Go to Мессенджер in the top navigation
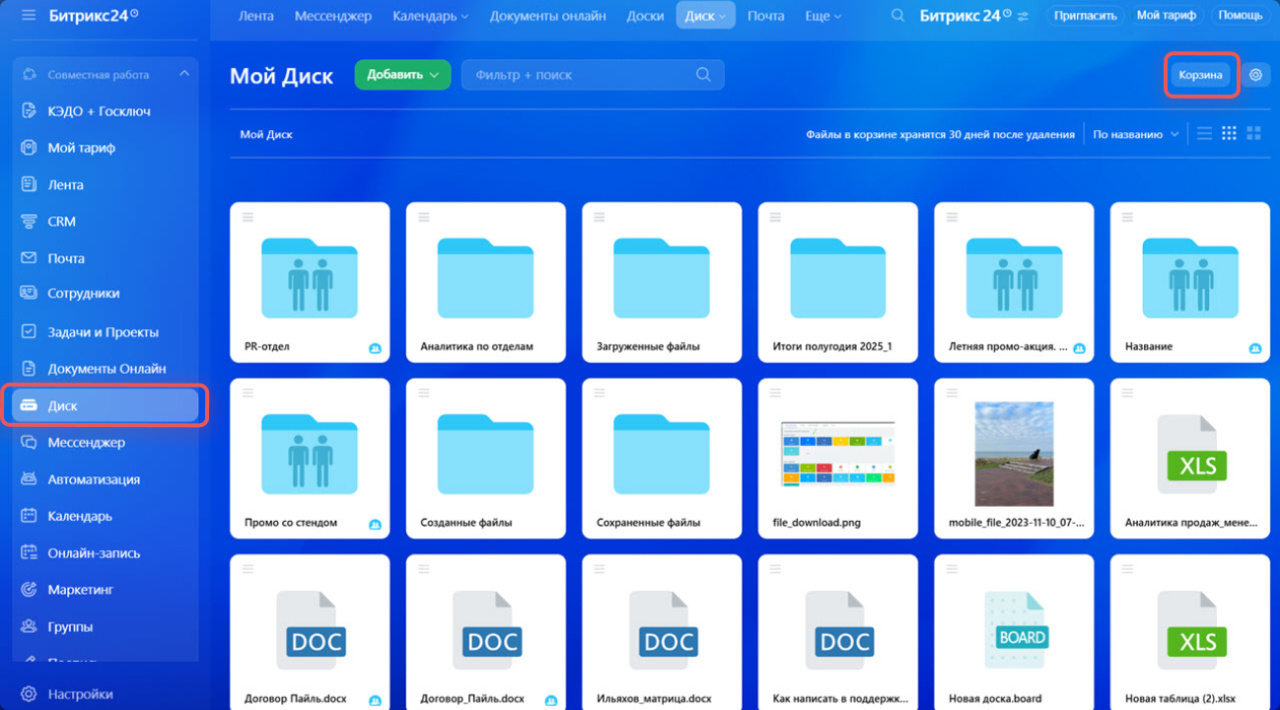This screenshot has width=1280, height=710. [x=333, y=16]
